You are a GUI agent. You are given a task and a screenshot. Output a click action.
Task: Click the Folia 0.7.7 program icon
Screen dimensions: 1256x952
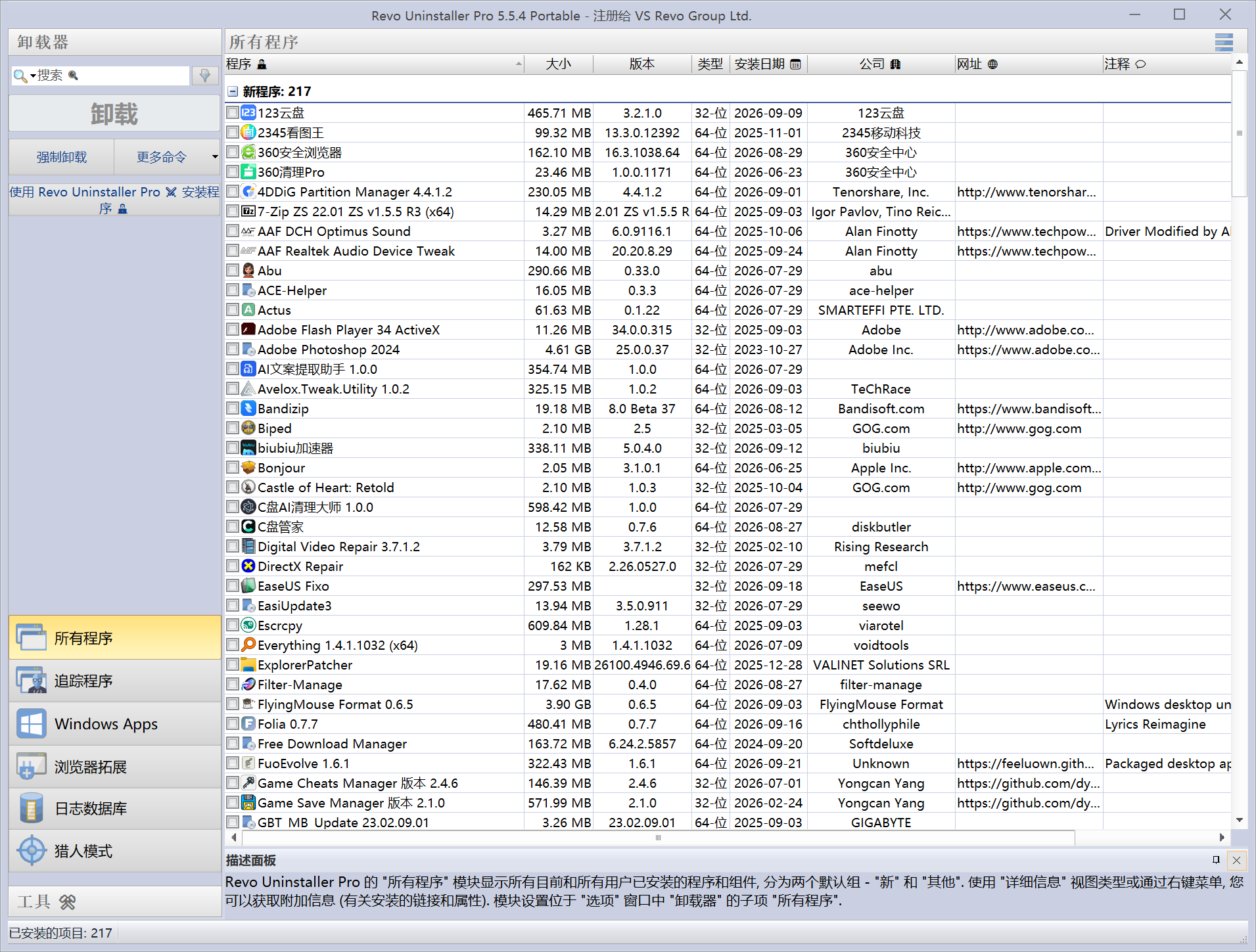click(248, 723)
